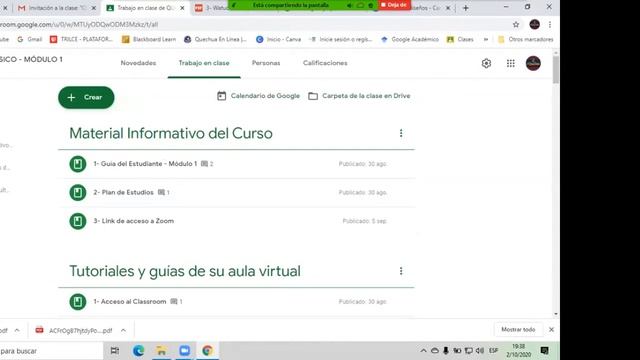Image resolution: width=640 pixels, height=360 pixels.
Task: Open the Inicio - Canva bookmark
Action: [278, 39]
